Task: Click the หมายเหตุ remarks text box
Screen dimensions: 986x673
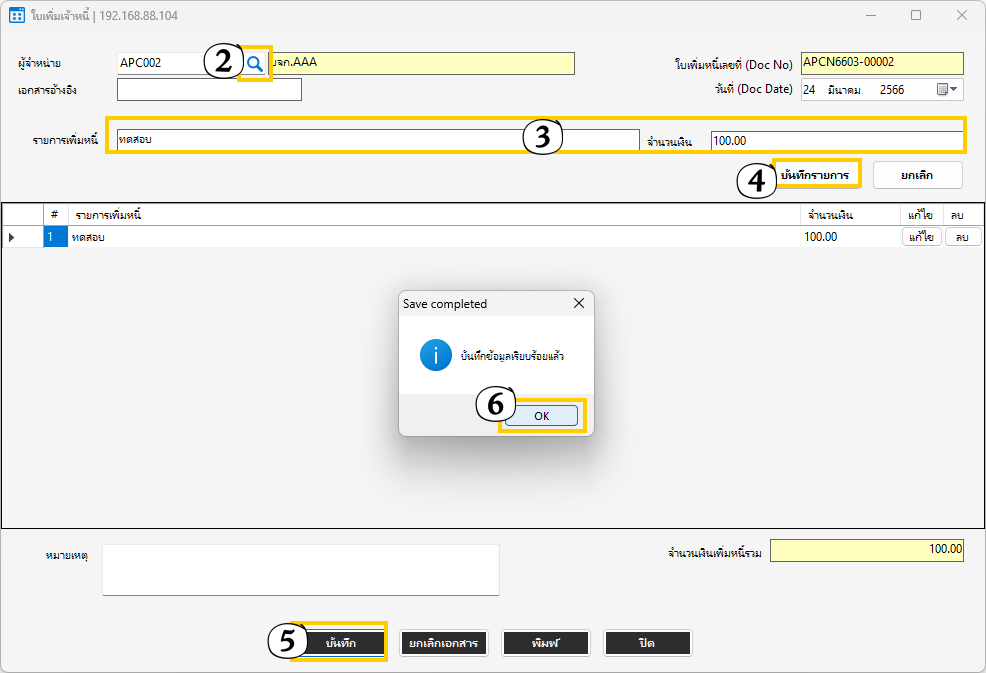Action: click(x=300, y=570)
